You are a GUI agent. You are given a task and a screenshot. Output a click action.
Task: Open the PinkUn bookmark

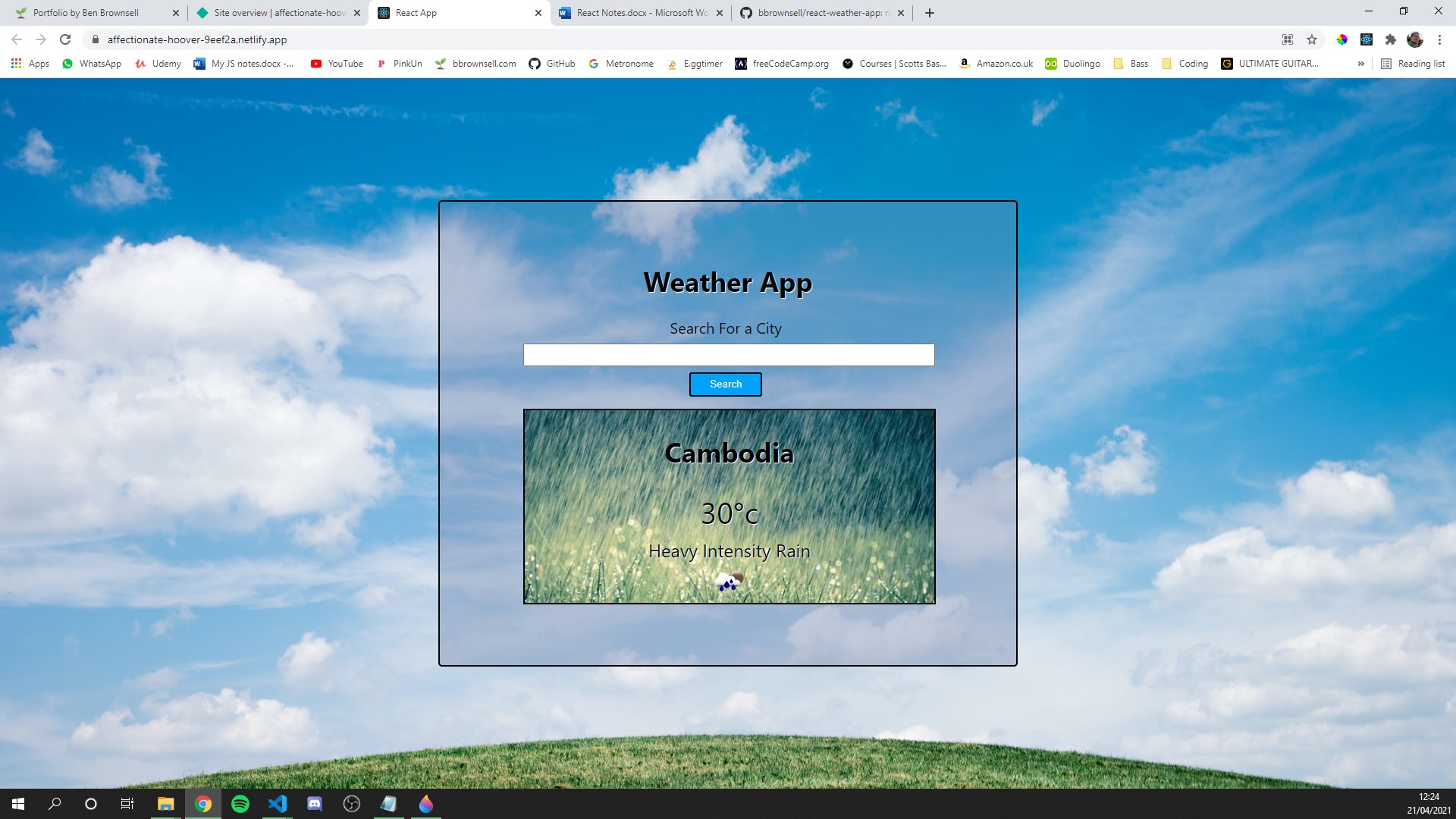399,64
